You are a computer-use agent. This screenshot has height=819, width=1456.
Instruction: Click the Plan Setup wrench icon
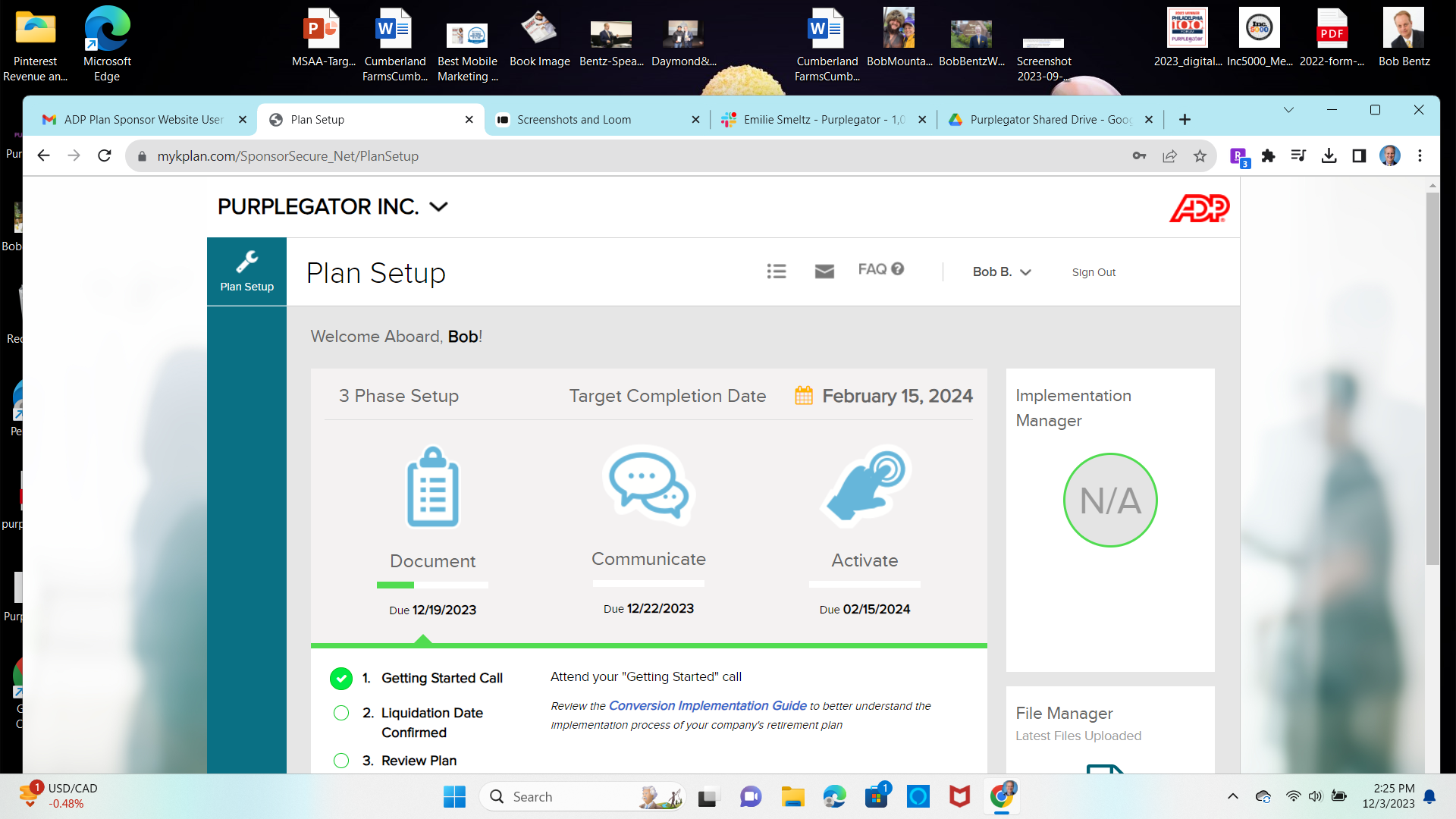[x=246, y=262]
